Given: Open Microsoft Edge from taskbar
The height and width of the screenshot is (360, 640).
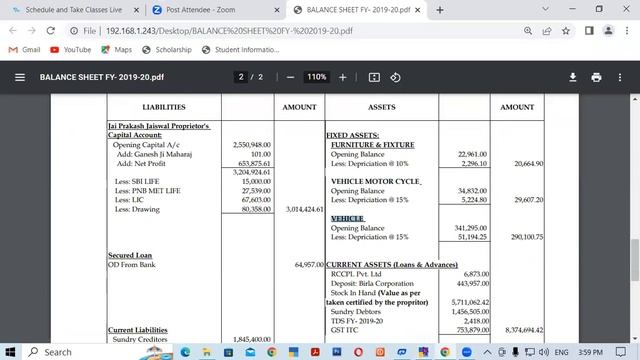Looking at the screenshot, I should point(185,352).
